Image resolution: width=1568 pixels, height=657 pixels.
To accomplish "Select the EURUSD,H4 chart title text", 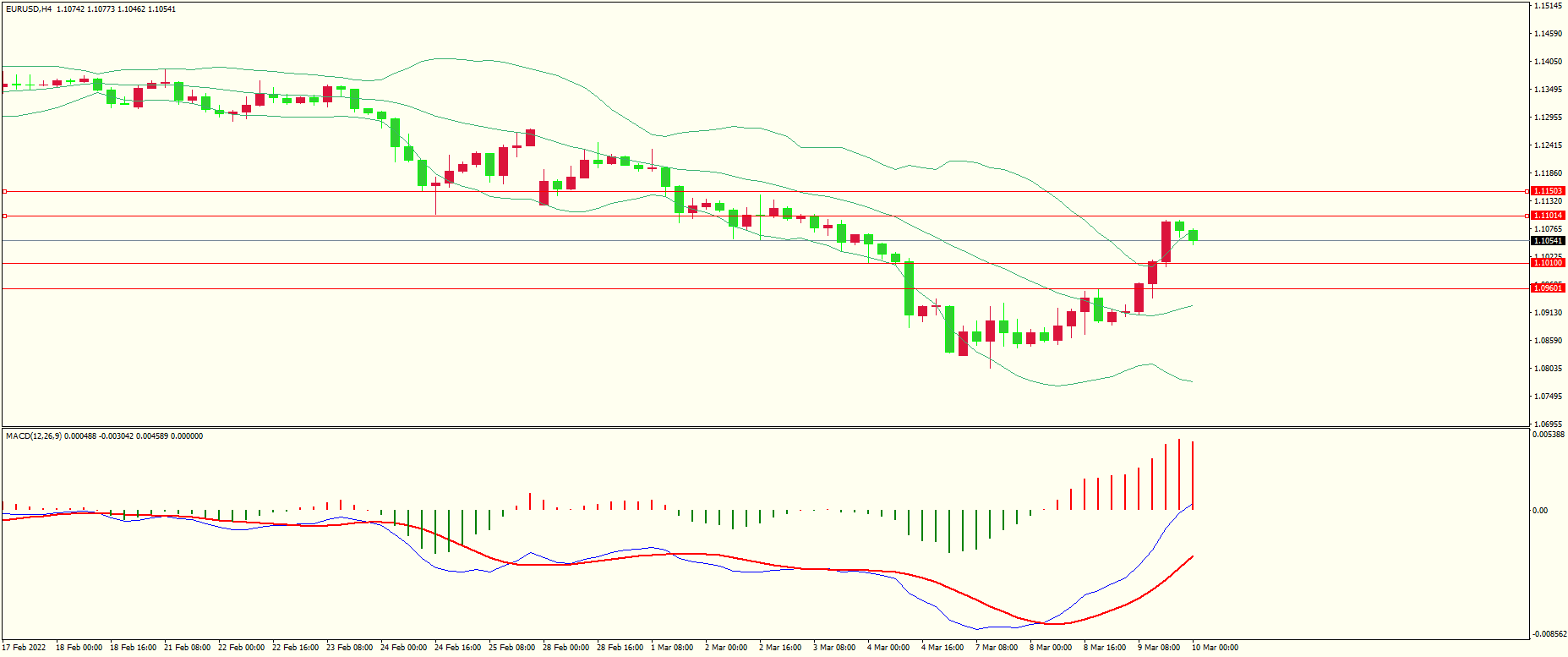I will click(x=29, y=9).
